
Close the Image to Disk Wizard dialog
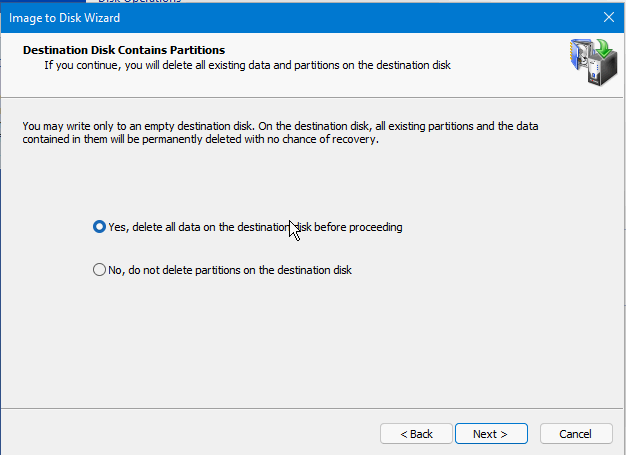tap(608, 17)
